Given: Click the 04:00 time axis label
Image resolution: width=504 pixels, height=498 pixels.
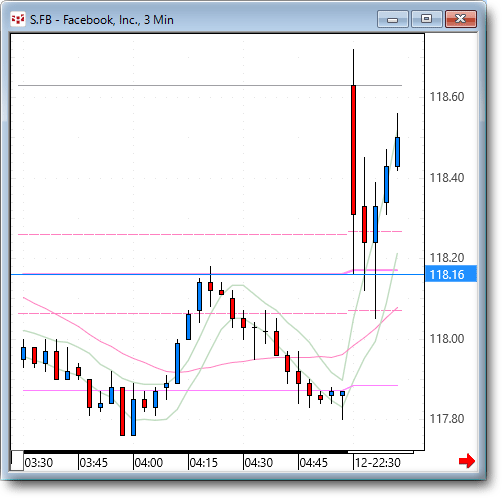Looking at the screenshot, I should click(x=149, y=463).
